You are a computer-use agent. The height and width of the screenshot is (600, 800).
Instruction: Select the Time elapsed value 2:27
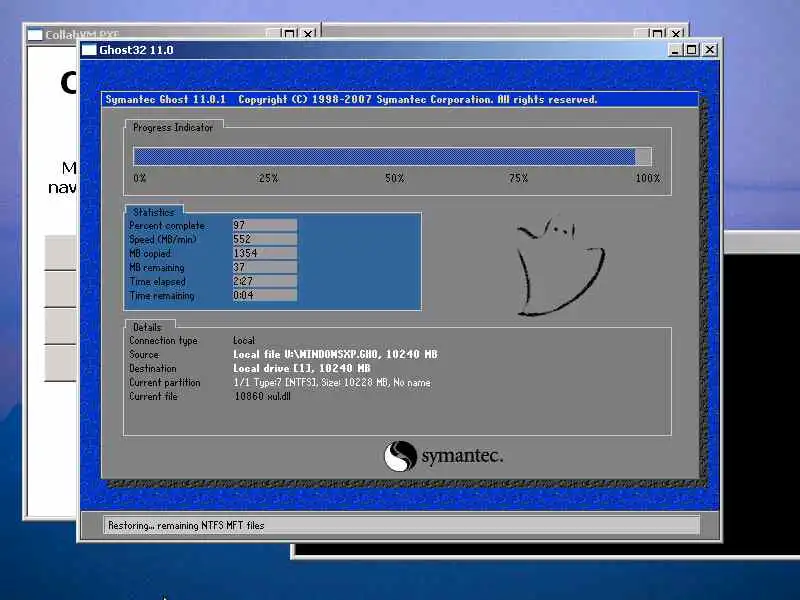[x=264, y=281]
